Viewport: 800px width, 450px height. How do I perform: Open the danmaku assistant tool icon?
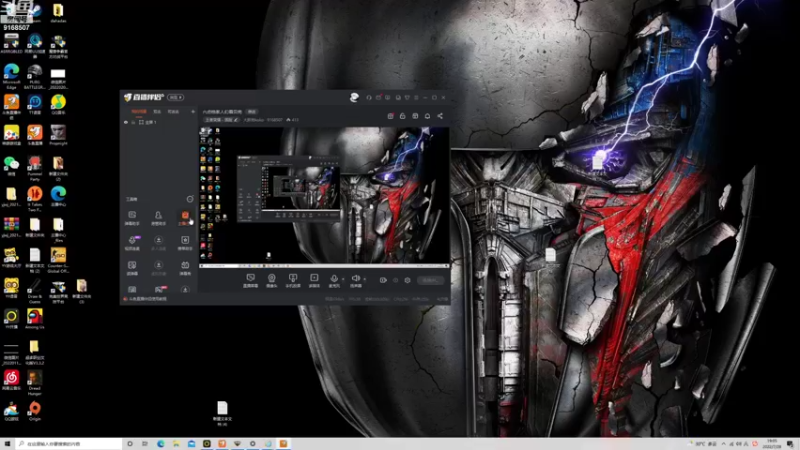pos(132,218)
